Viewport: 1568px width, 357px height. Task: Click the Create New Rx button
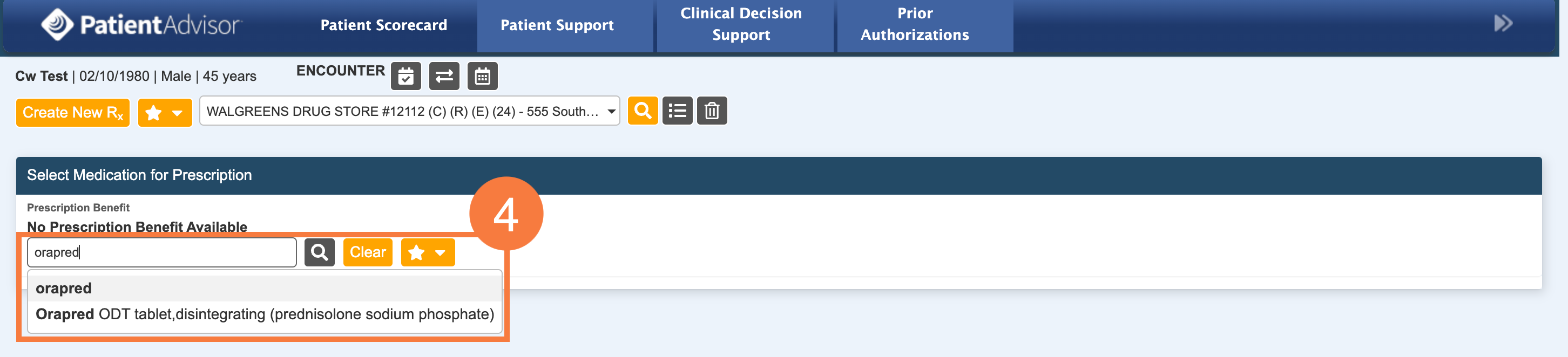(72, 113)
